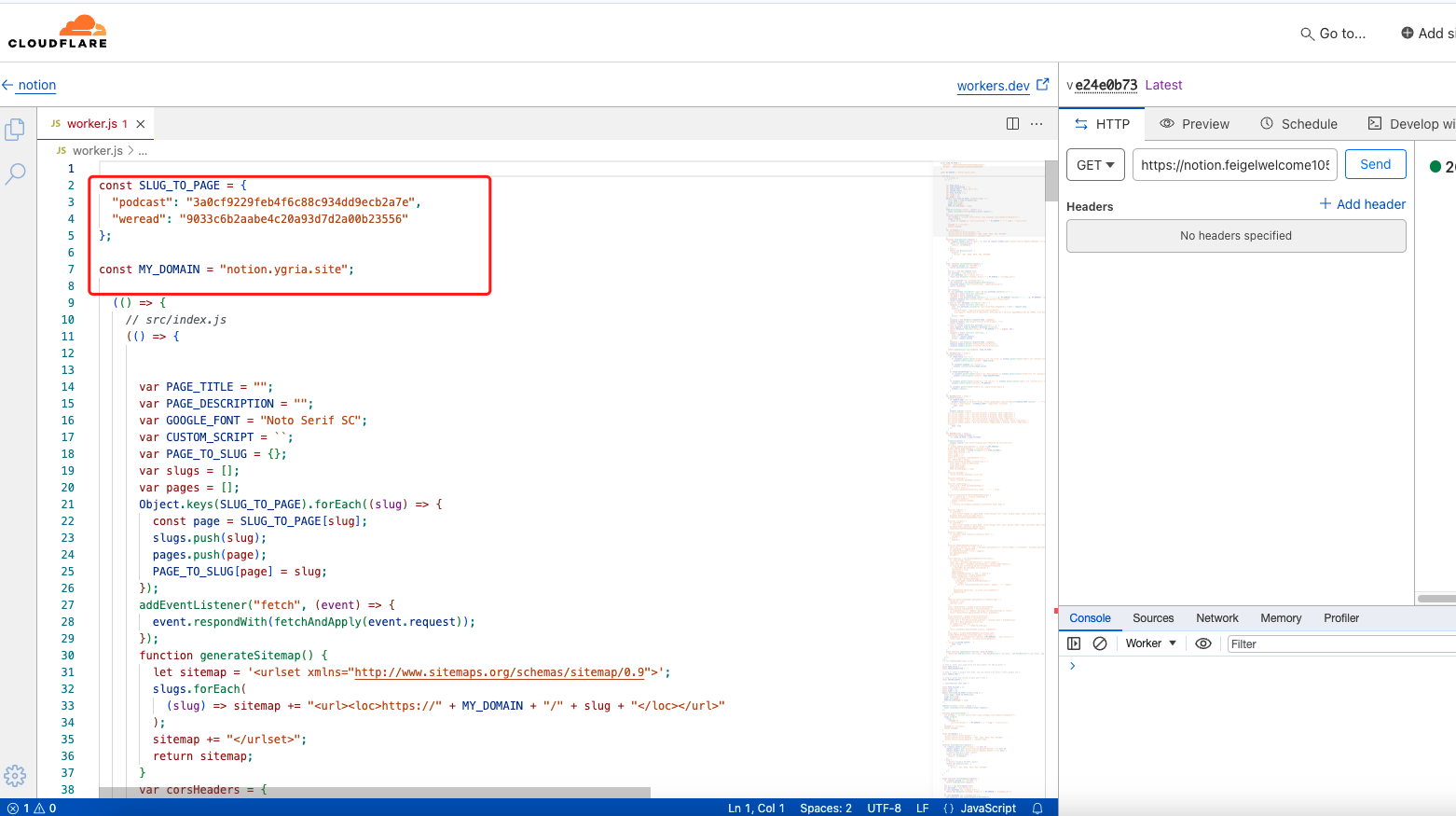The width and height of the screenshot is (1456, 816).
Task: Toggle the console sidebar icon
Action: (1074, 643)
